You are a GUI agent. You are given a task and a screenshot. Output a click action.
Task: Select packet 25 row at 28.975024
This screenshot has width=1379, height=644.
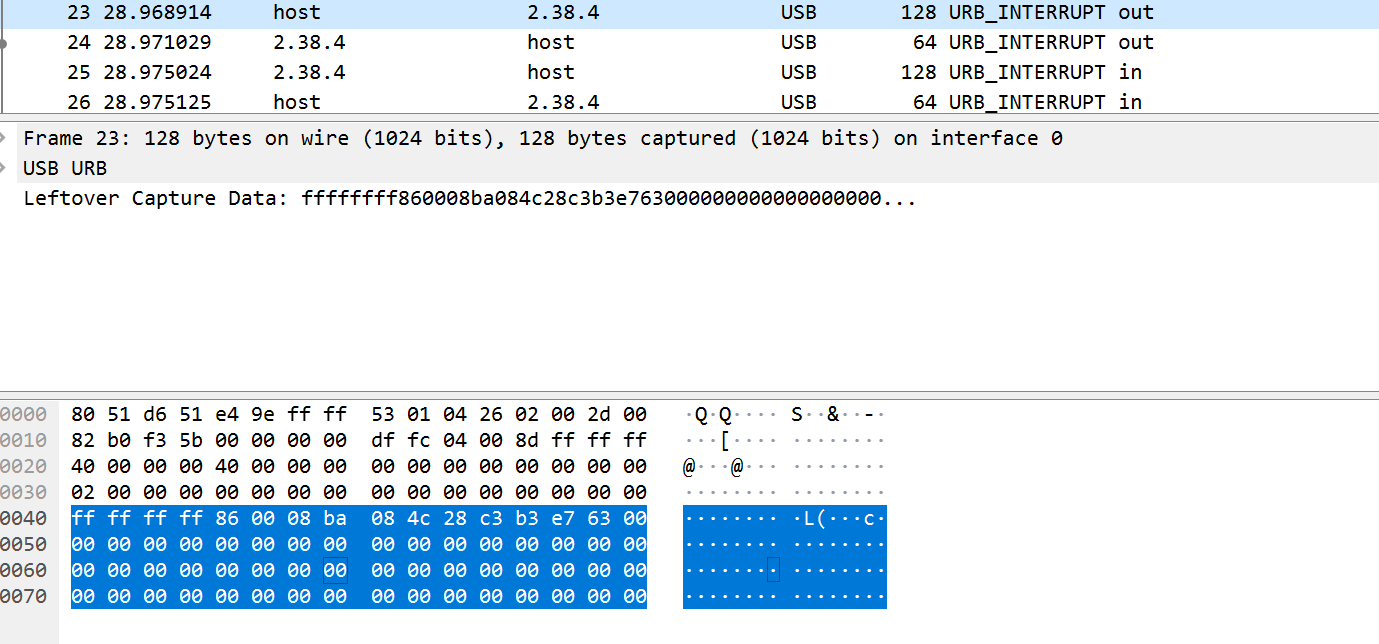[x=689, y=72]
